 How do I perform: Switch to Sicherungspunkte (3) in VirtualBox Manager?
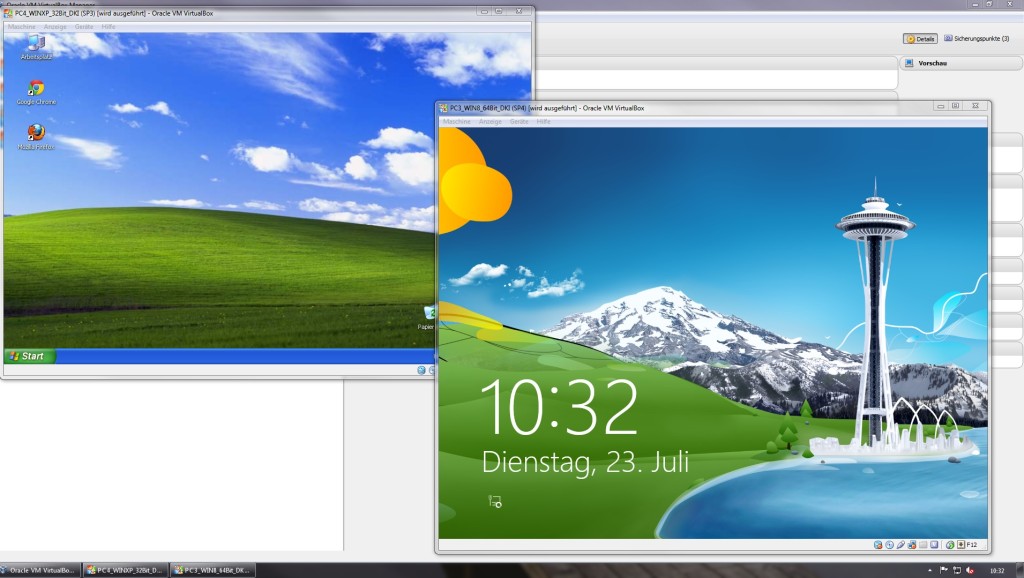click(976, 39)
